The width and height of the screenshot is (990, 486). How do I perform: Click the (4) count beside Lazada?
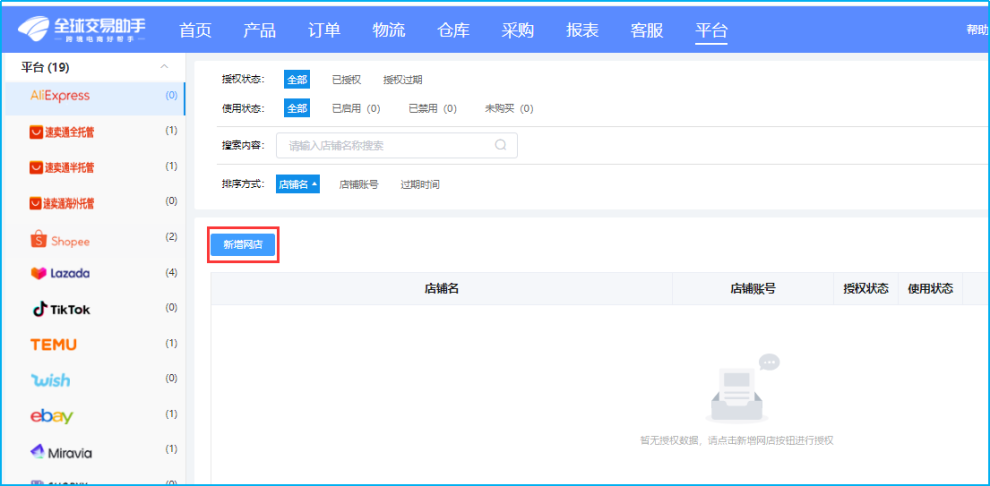[171, 273]
